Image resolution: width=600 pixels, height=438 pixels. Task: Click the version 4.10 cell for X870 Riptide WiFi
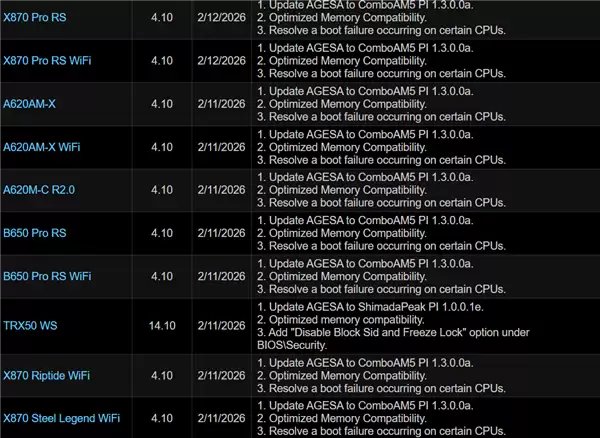click(161, 374)
